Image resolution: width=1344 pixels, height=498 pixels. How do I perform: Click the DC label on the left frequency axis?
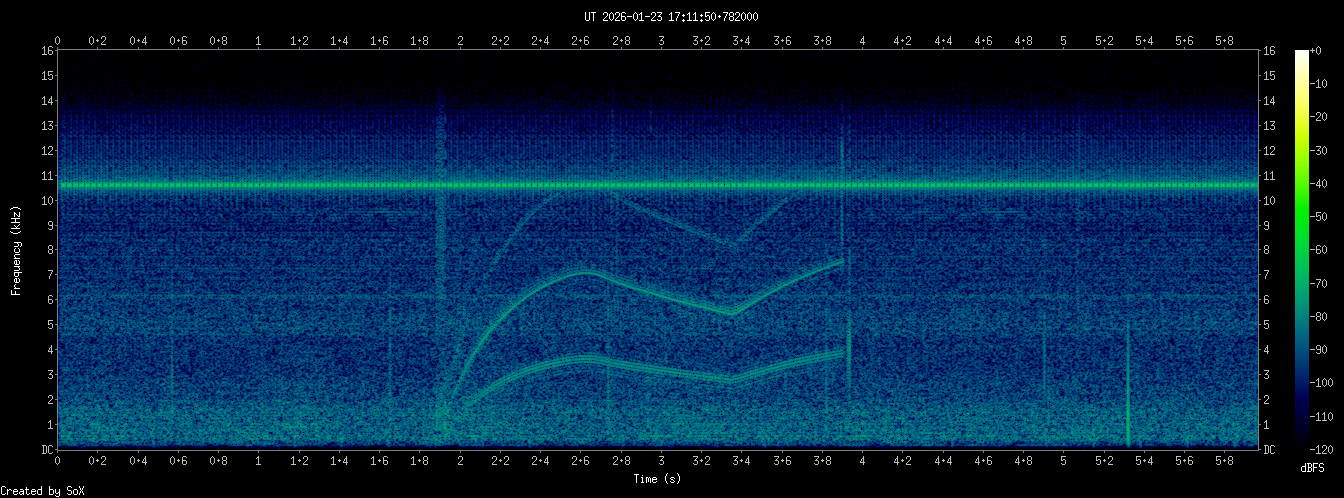coord(46,450)
